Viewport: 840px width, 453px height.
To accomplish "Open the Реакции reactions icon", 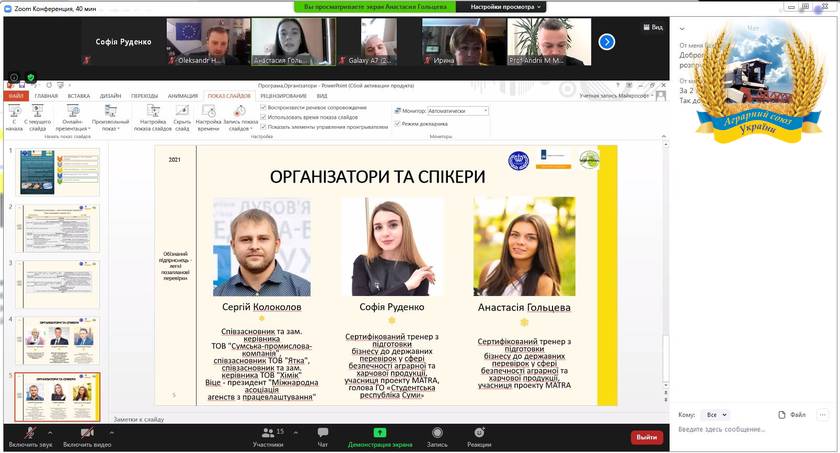I will pyautogui.click(x=479, y=433).
